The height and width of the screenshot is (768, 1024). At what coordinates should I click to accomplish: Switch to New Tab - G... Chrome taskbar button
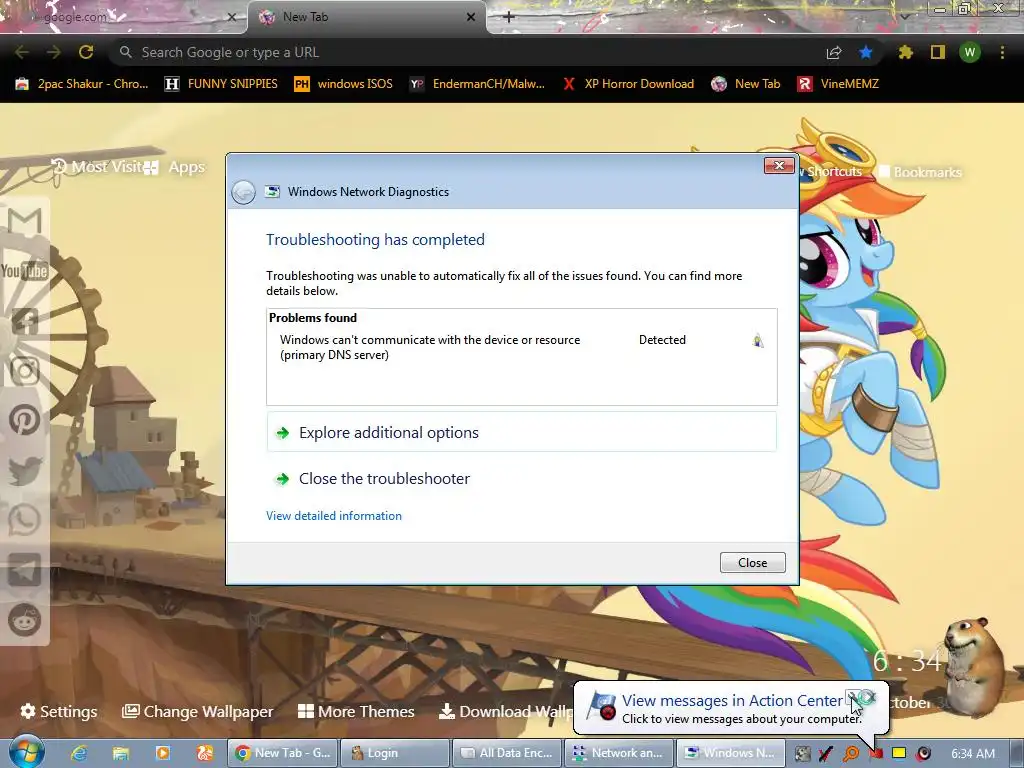click(283, 753)
